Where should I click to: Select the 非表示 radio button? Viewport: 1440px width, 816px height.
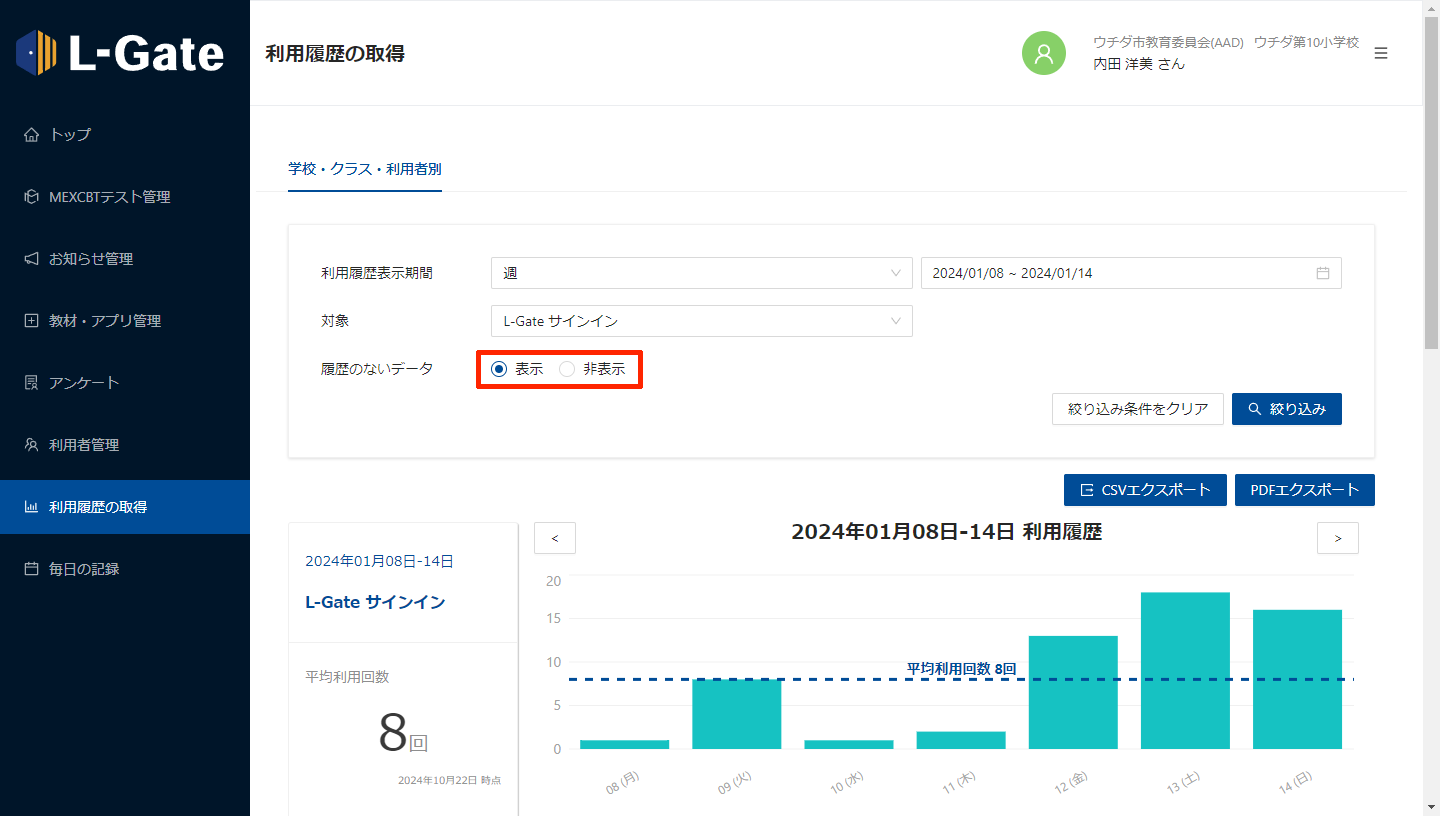(567, 369)
